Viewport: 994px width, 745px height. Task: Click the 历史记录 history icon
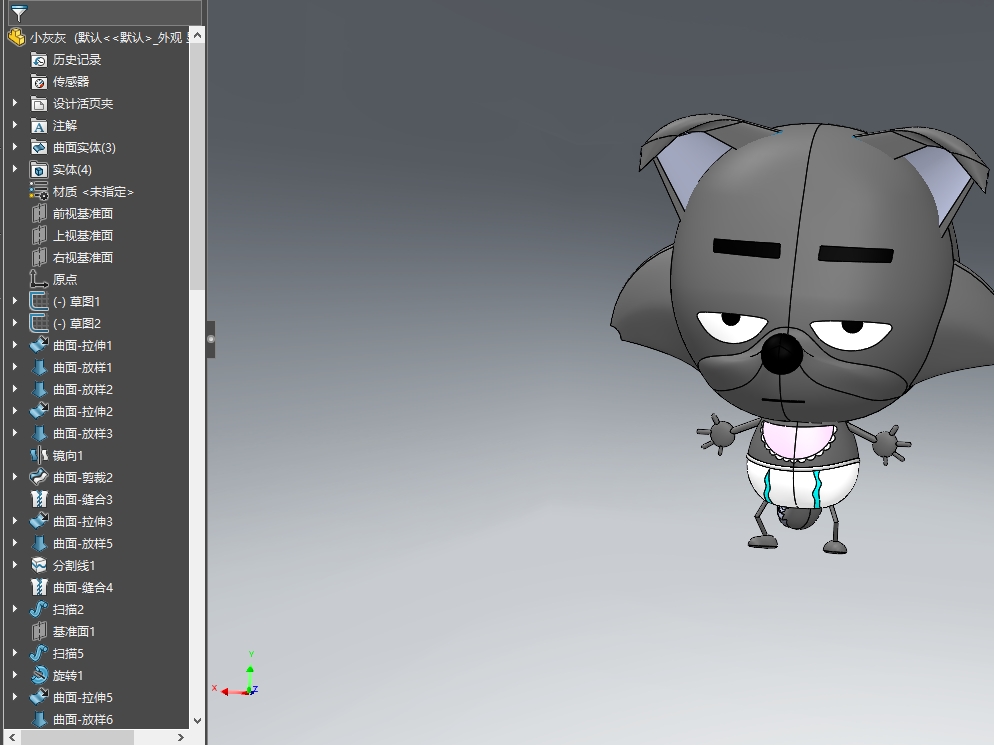(39, 60)
